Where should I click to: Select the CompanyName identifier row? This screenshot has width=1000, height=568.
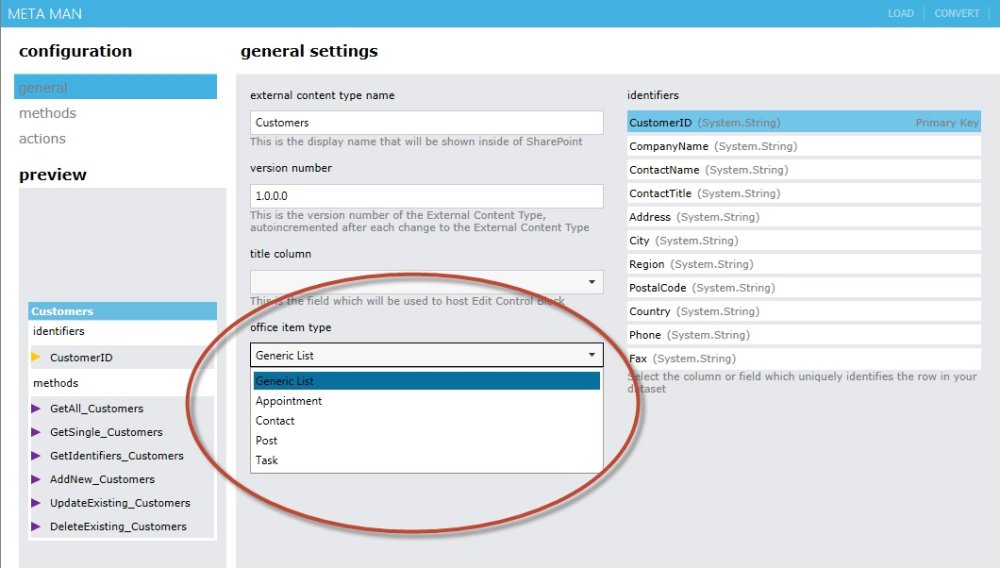pyautogui.click(x=803, y=146)
